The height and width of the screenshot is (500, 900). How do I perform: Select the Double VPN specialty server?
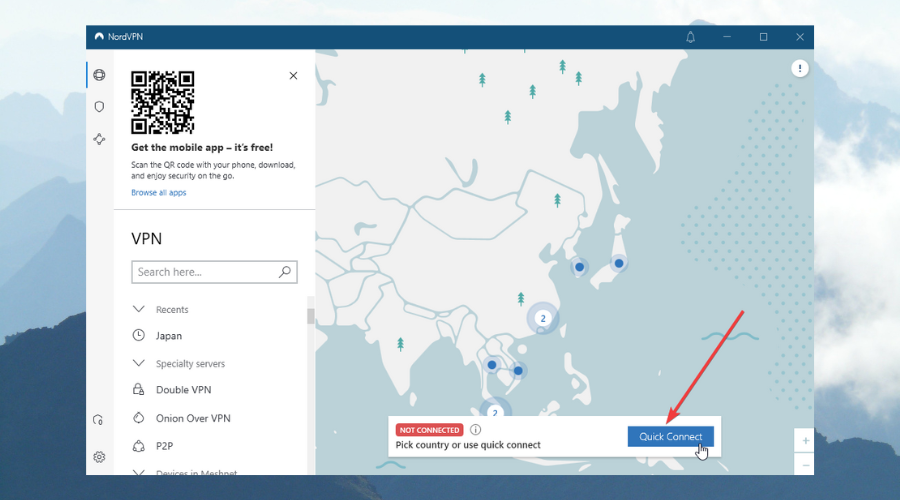[x=183, y=390]
